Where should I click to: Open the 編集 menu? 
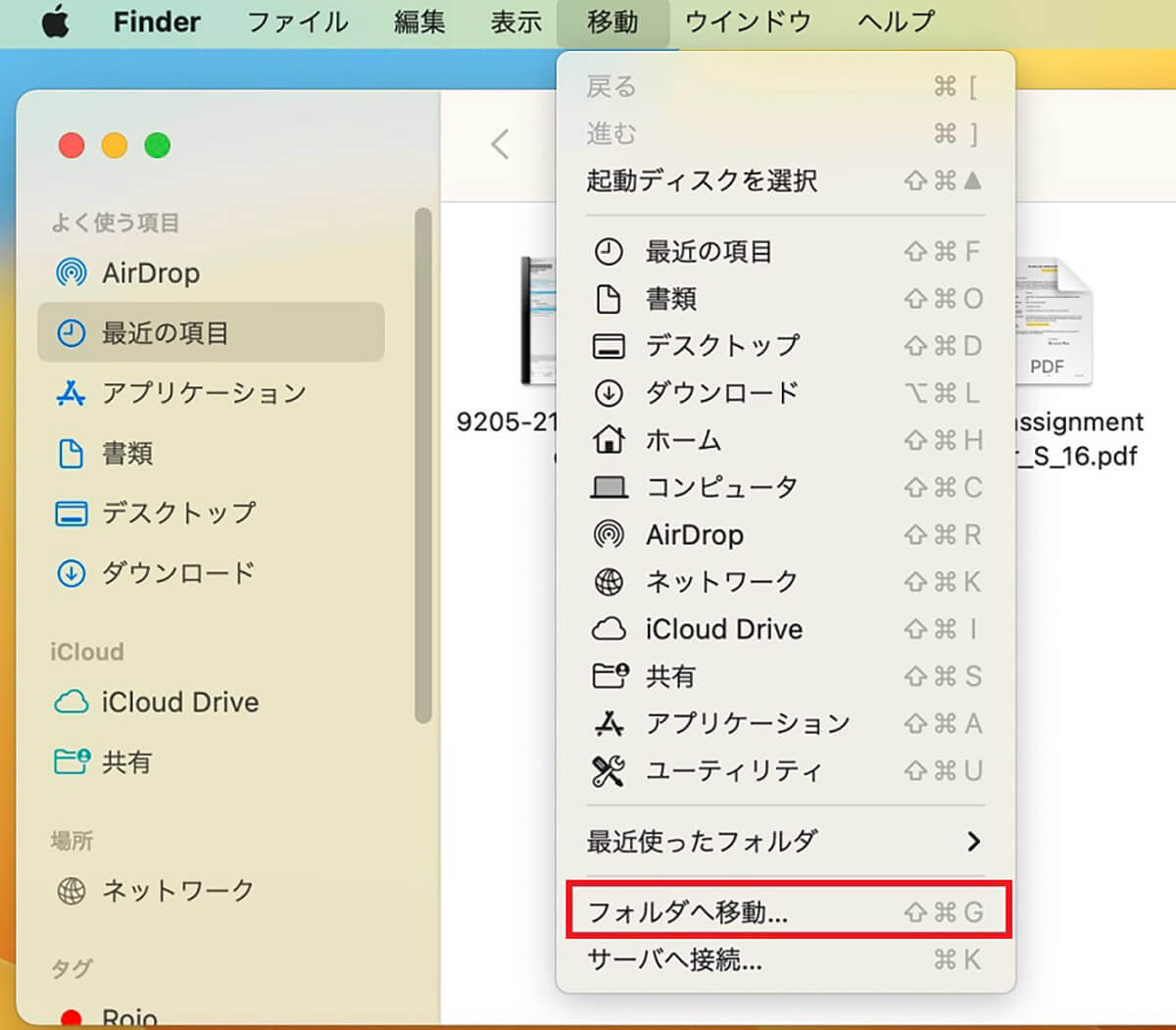(x=419, y=22)
